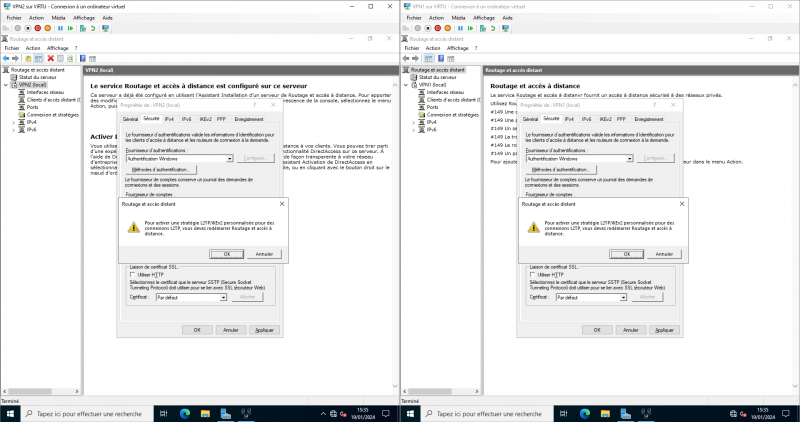Image resolution: width=800 pixels, height=422 pixels.
Task: Click Turn Off icon in VPN2 VM toolbar
Action: [x=28, y=29]
